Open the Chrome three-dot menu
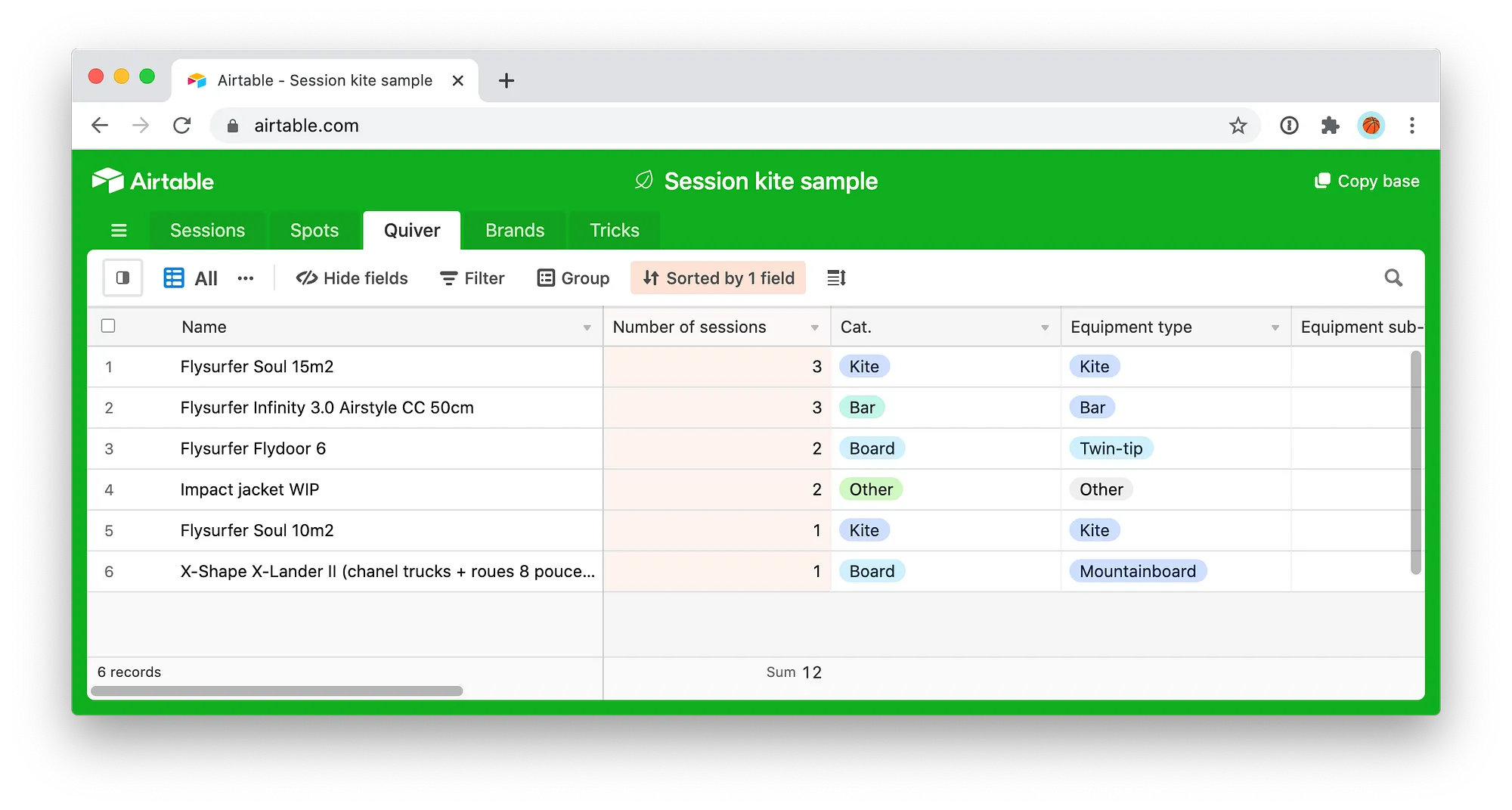Viewport: 1512px width, 810px height. (1411, 126)
